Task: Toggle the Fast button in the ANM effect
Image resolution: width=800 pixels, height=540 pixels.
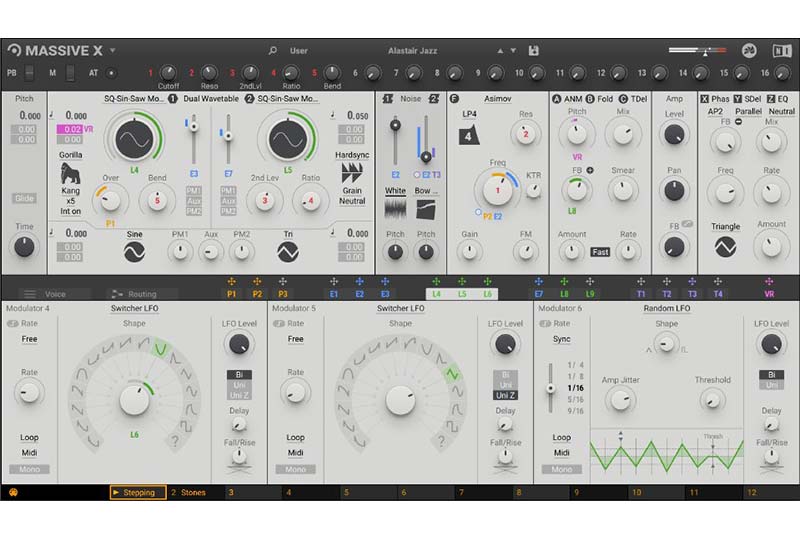Action: coord(600,252)
